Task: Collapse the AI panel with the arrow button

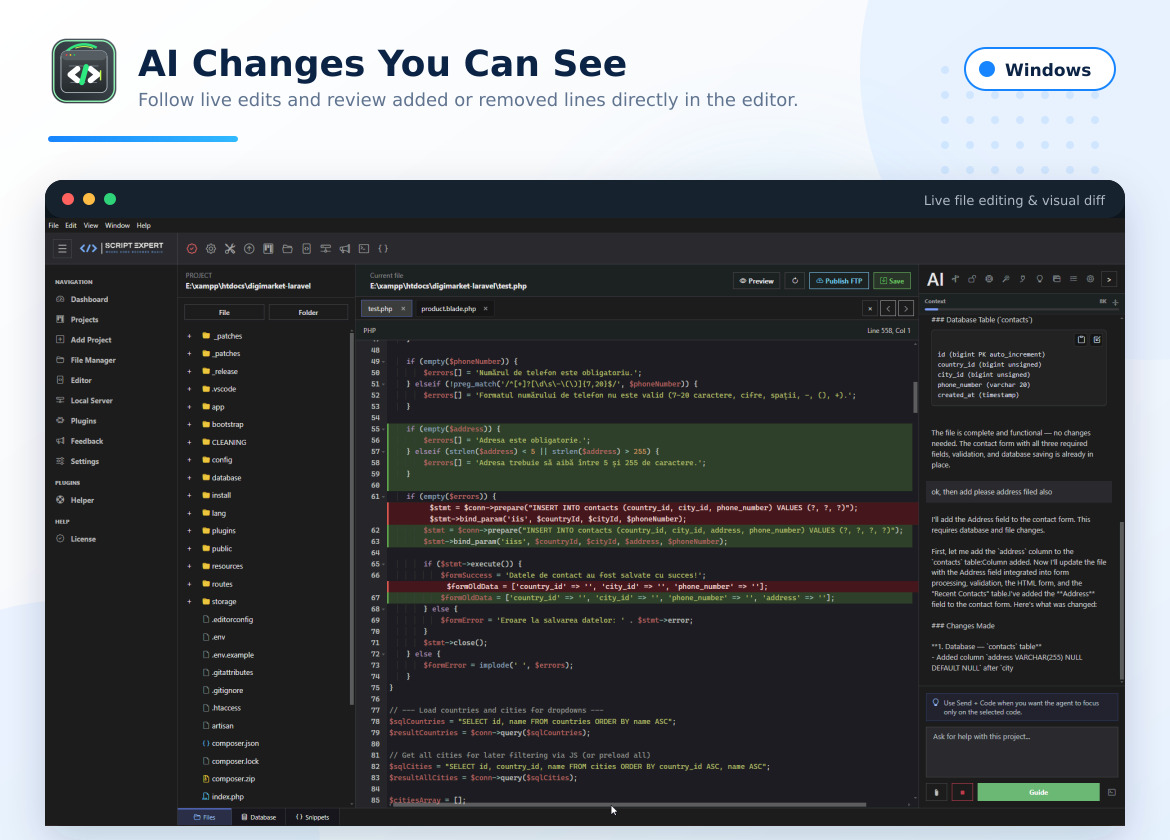Action: tap(1109, 279)
